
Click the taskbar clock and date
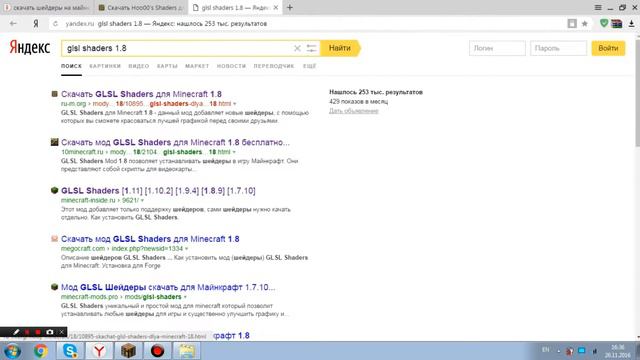617,351
